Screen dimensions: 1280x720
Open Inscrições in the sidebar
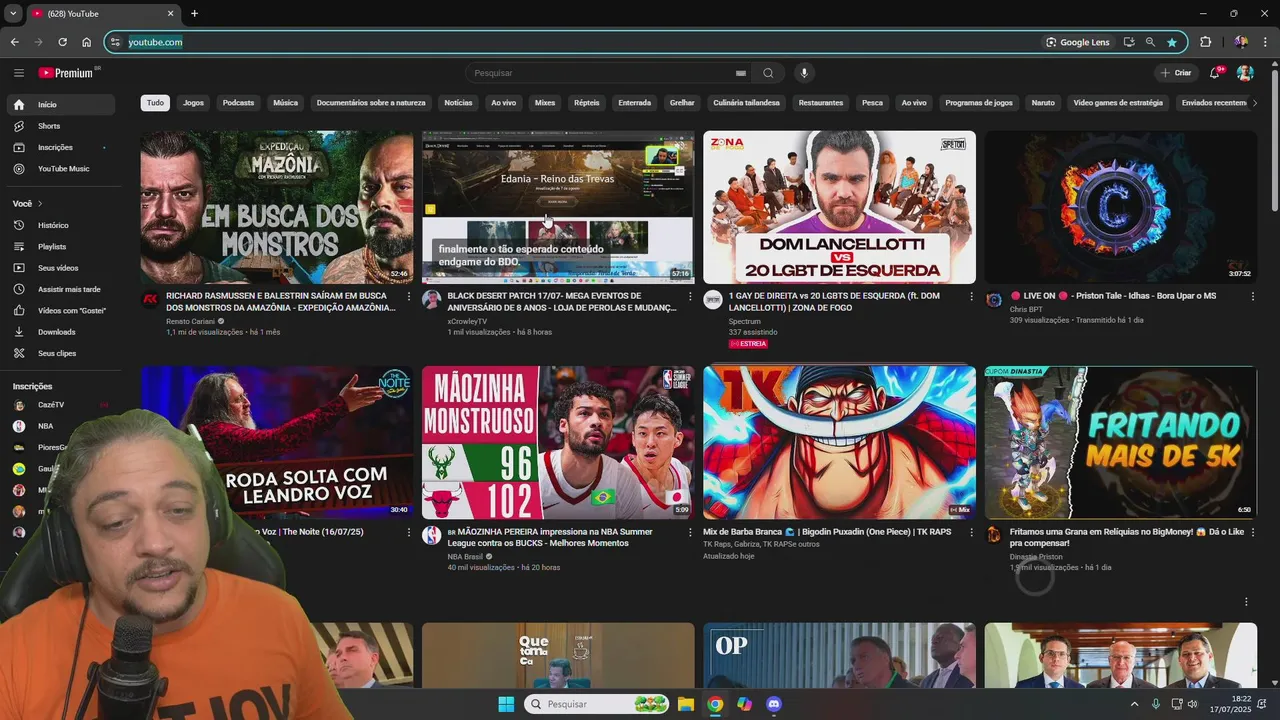click(x=62, y=147)
